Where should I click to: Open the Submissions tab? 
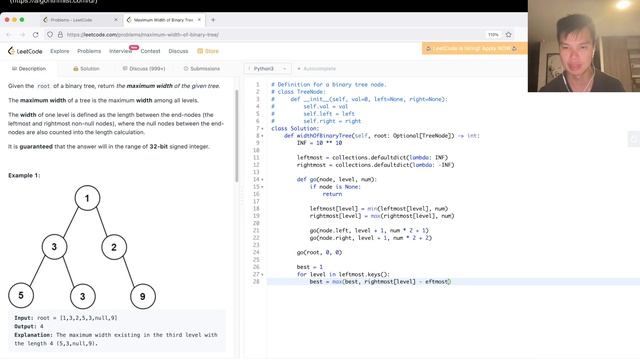point(202,69)
